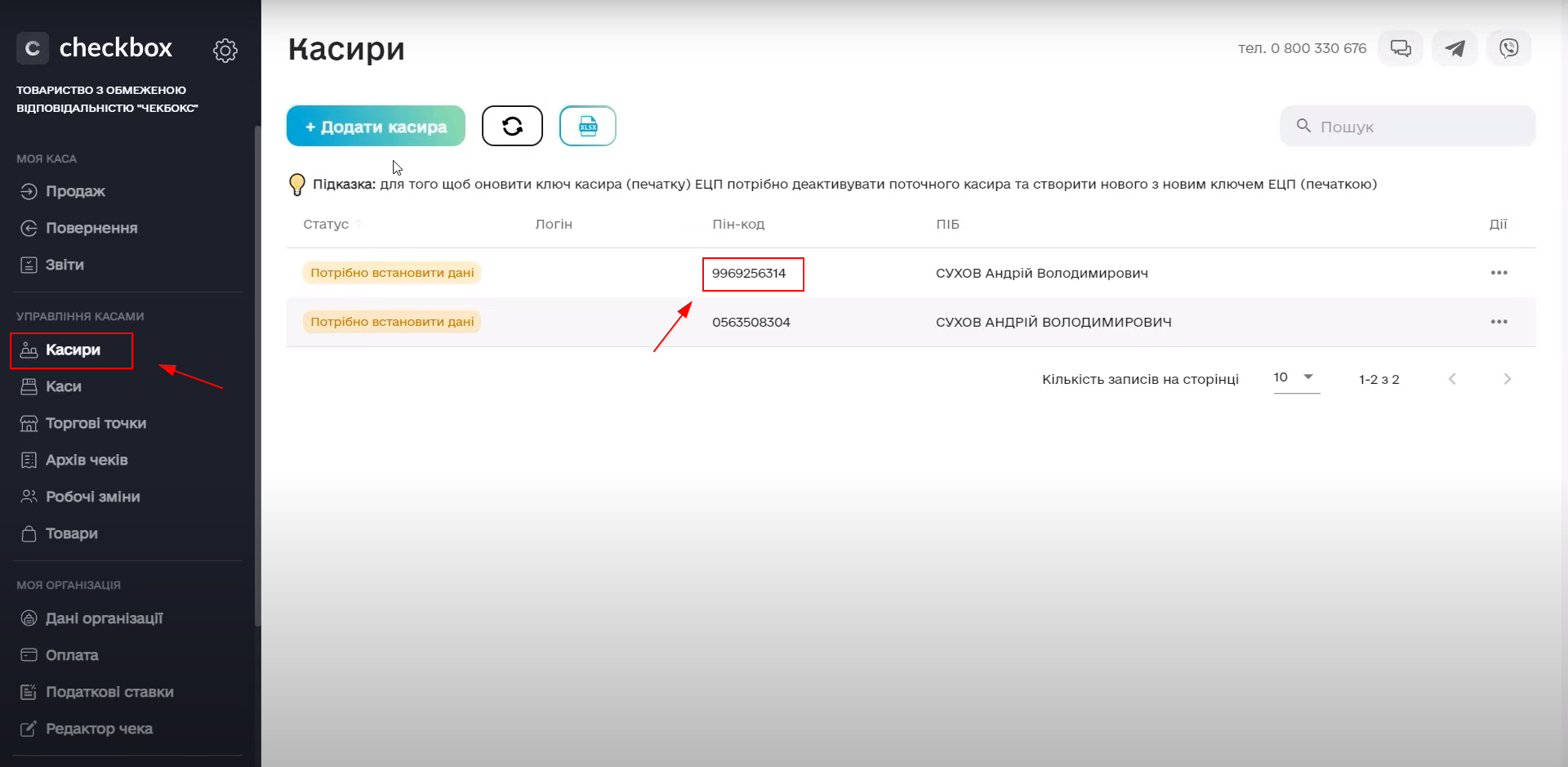
Task: Click the ПІБ column header
Action: click(x=947, y=224)
